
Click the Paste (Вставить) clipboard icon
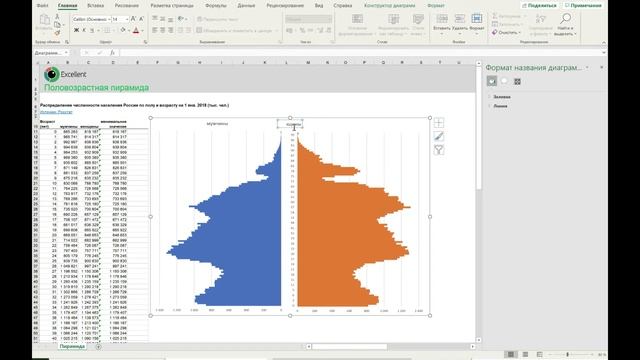(x=44, y=19)
